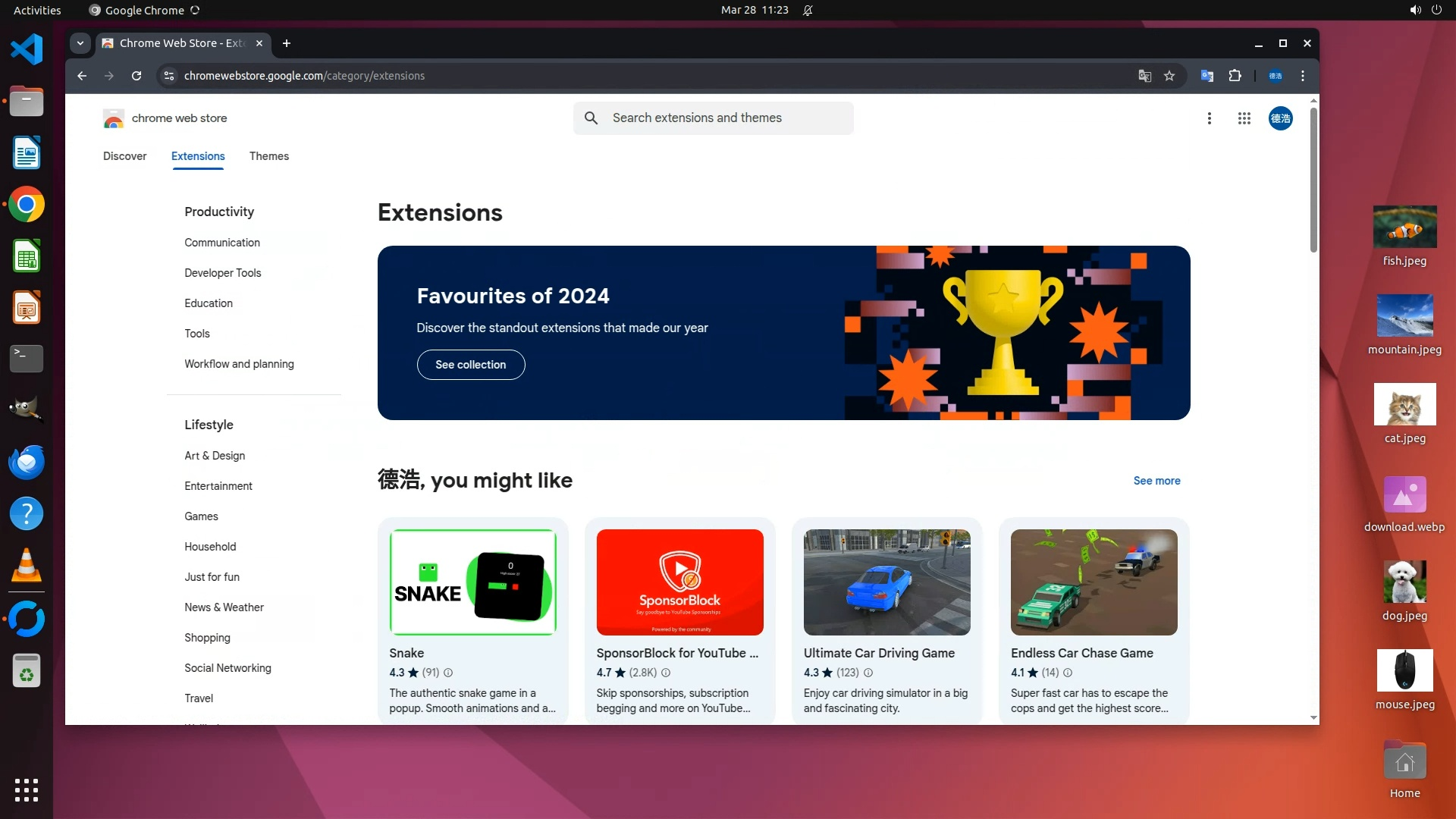The image size is (1456, 819).
Task: Click the page vertical scrollbar
Action: (x=1313, y=182)
